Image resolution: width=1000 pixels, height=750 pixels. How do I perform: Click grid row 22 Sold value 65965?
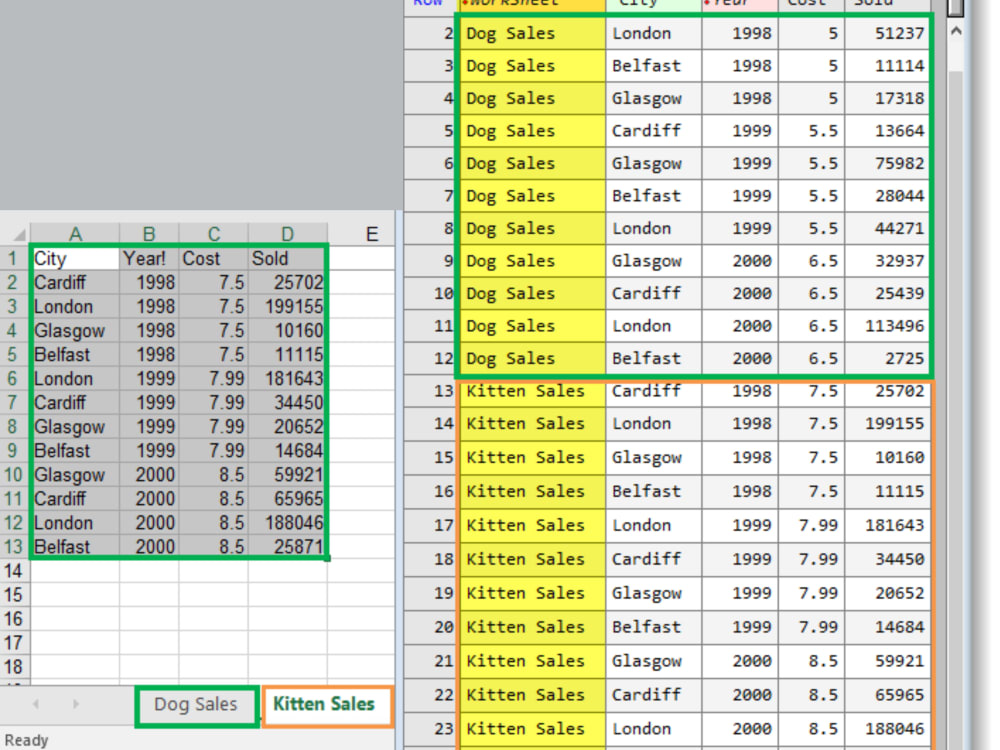tap(886, 695)
